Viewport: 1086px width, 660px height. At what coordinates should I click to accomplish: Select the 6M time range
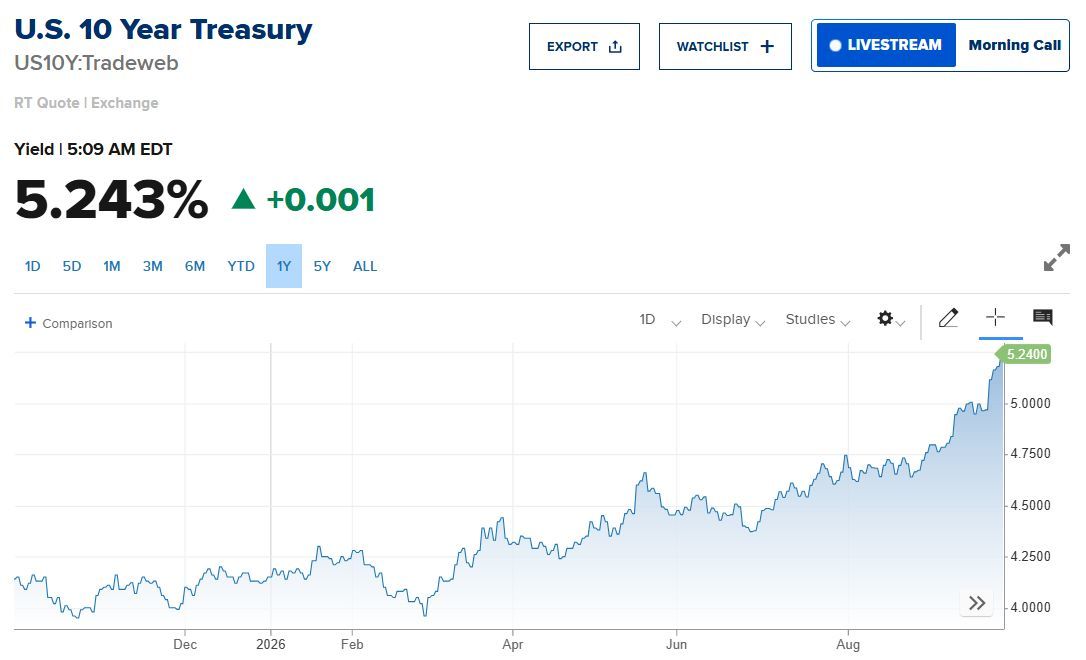point(195,266)
